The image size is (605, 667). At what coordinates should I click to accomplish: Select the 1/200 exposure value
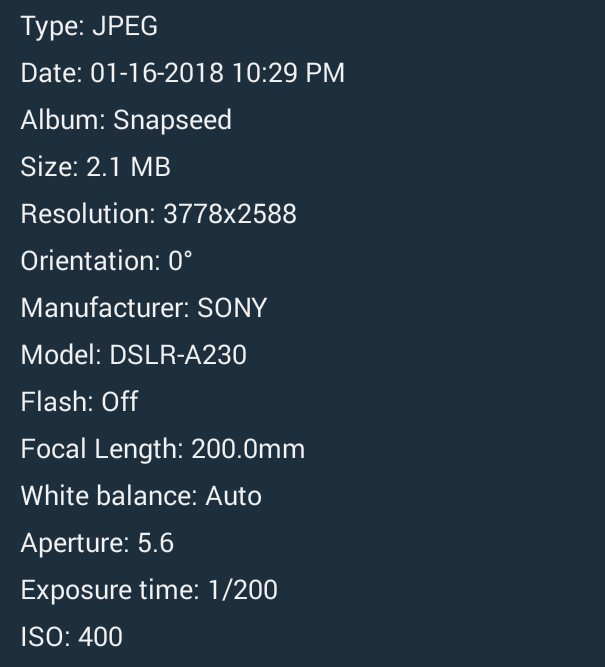tap(243, 590)
